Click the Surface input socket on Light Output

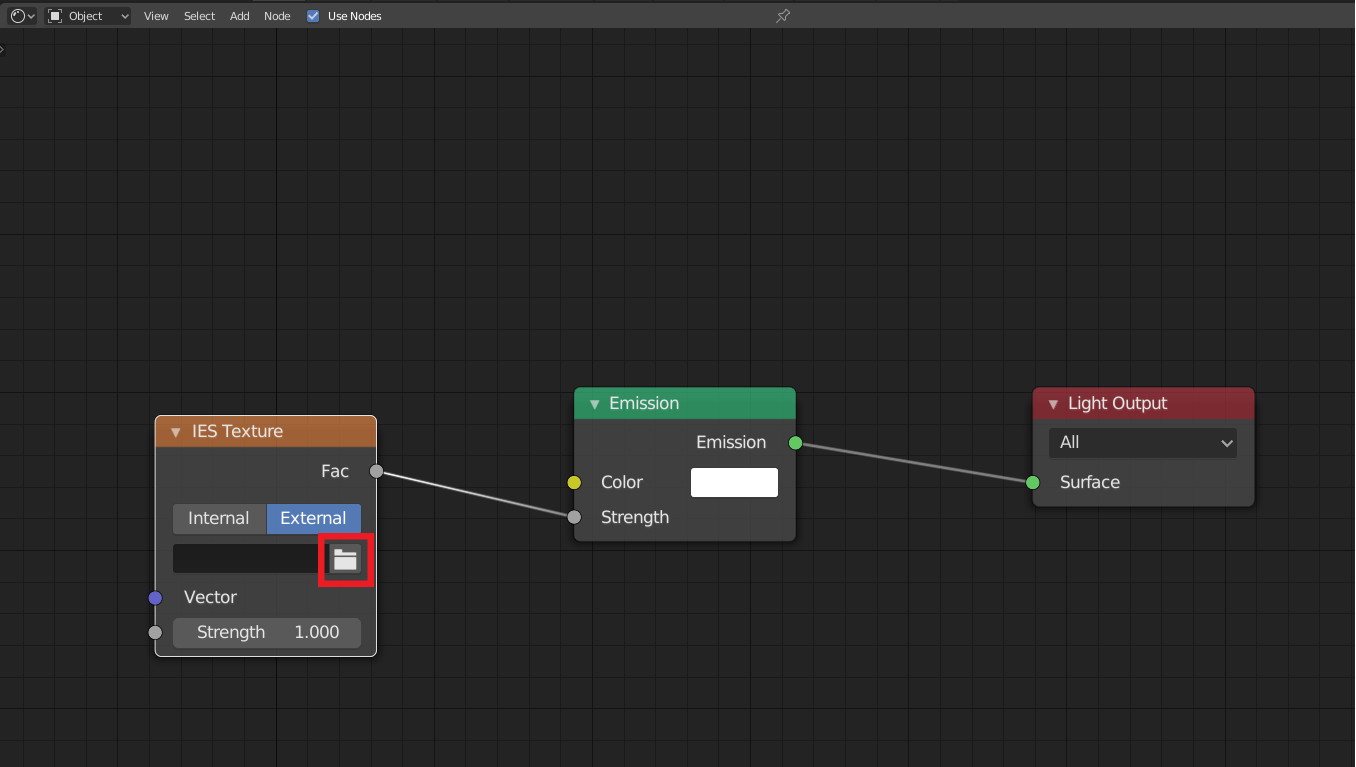[x=1032, y=482]
